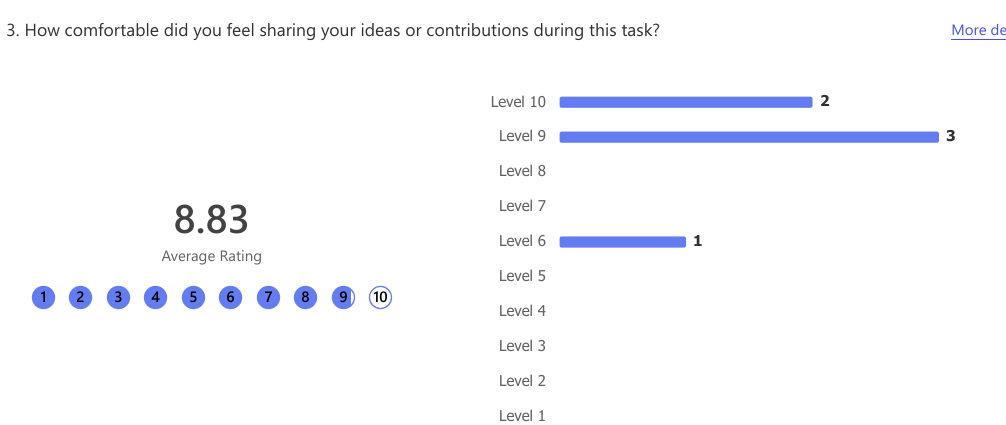Screen dimensions: 1006x425
Task: Click the unfilled rating circle 10
Action: pyautogui.click(x=380, y=297)
